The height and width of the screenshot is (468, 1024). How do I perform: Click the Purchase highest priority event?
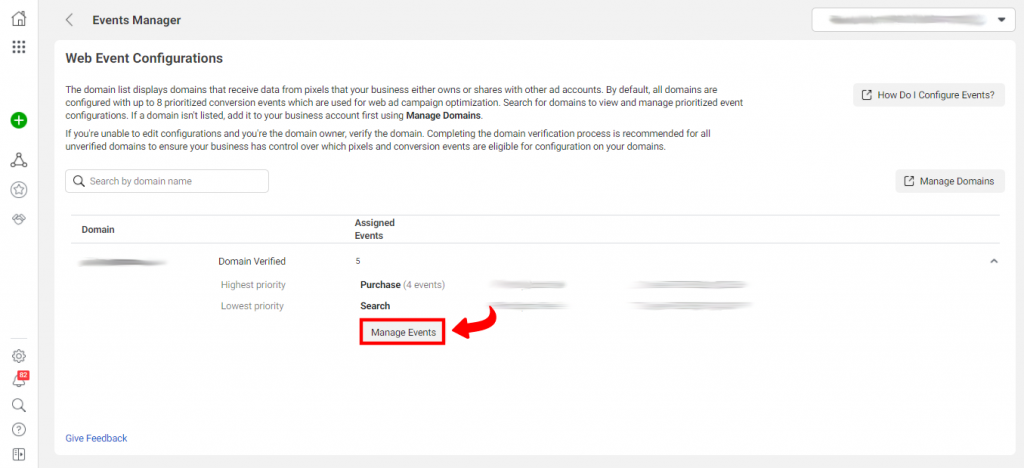(380, 285)
